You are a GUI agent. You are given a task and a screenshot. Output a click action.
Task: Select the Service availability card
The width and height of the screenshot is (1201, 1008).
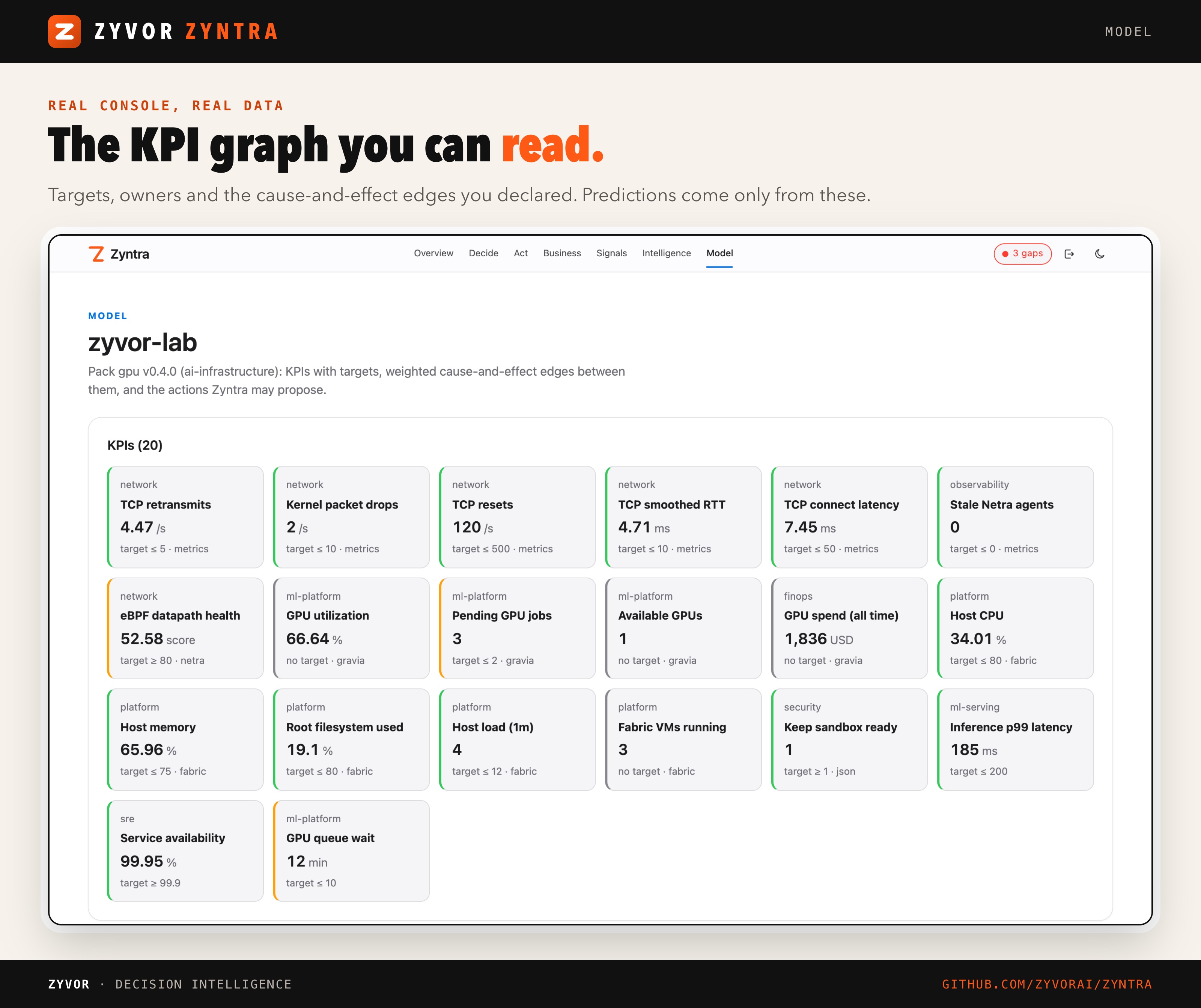pos(185,851)
